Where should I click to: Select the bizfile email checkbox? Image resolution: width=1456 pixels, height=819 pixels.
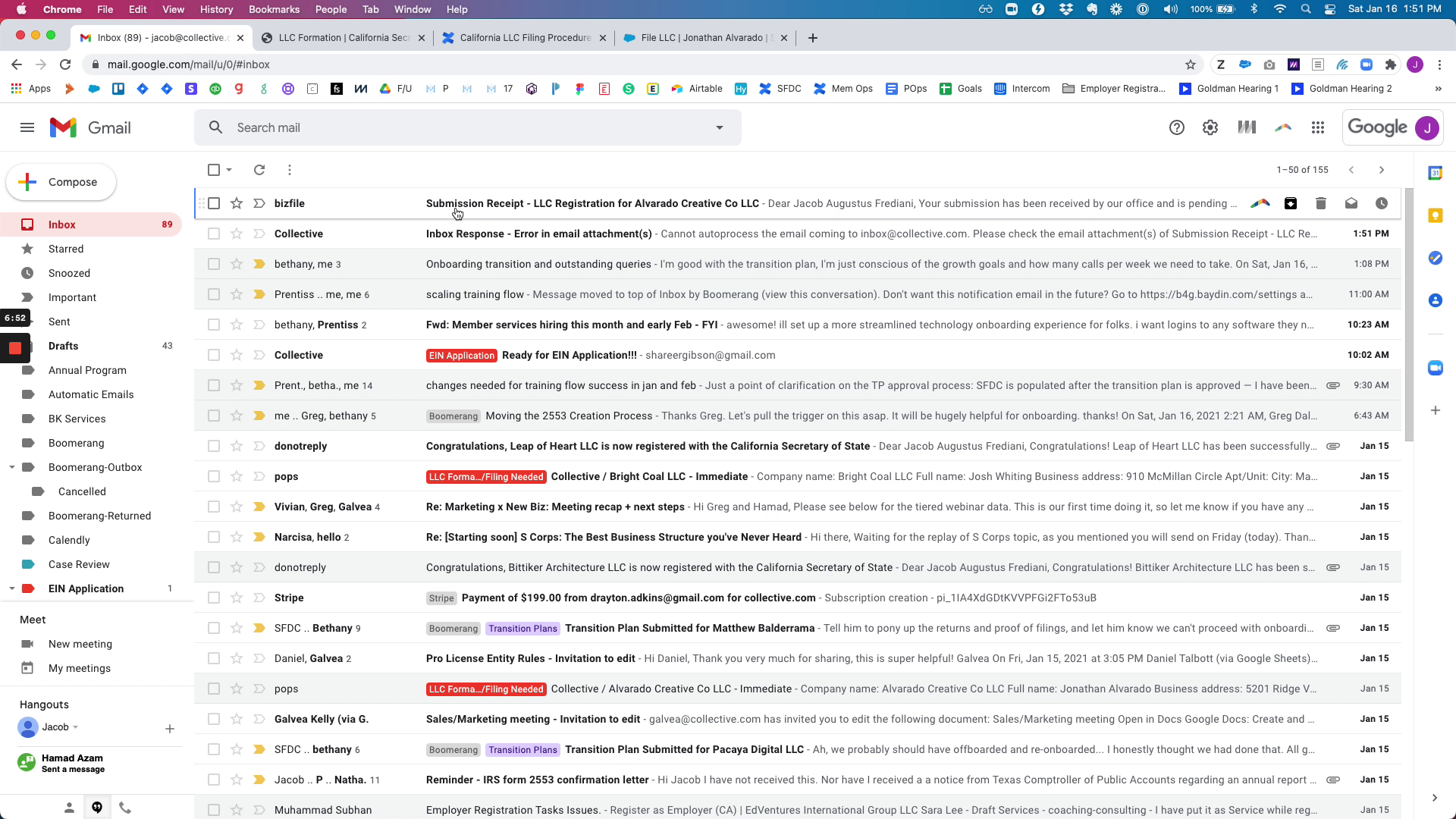[214, 203]
